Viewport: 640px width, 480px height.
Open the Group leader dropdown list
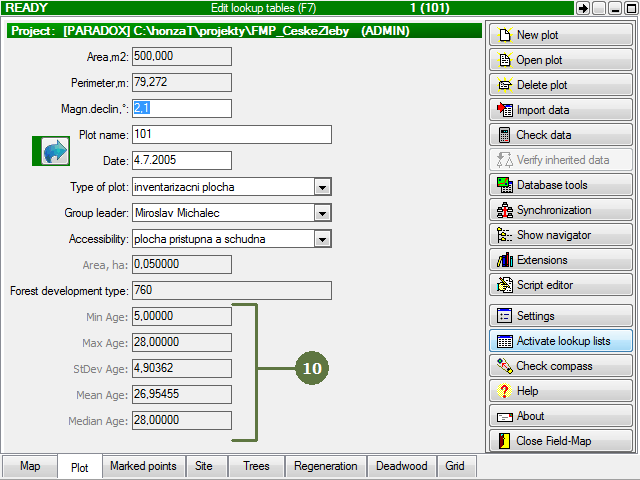(322, 212)
